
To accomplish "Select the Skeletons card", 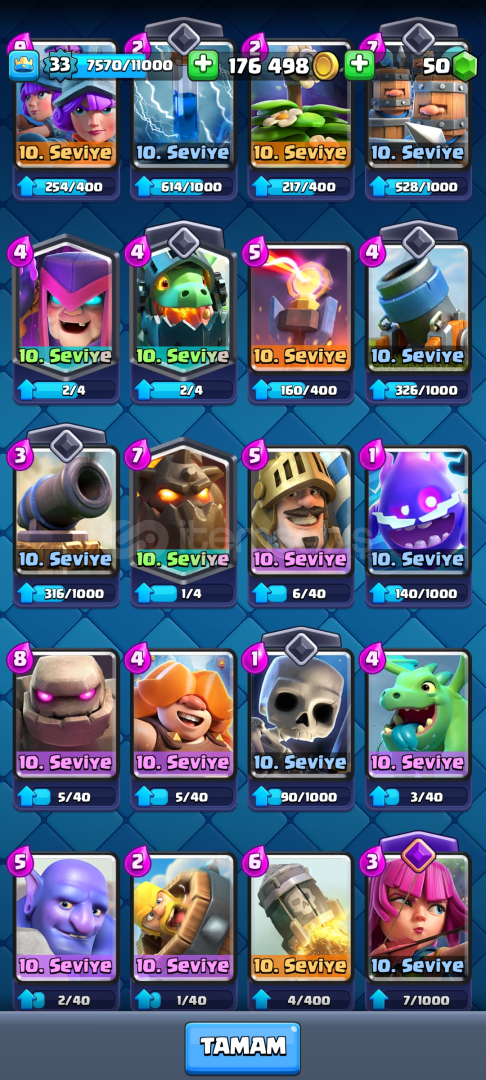I will point(301,714).
